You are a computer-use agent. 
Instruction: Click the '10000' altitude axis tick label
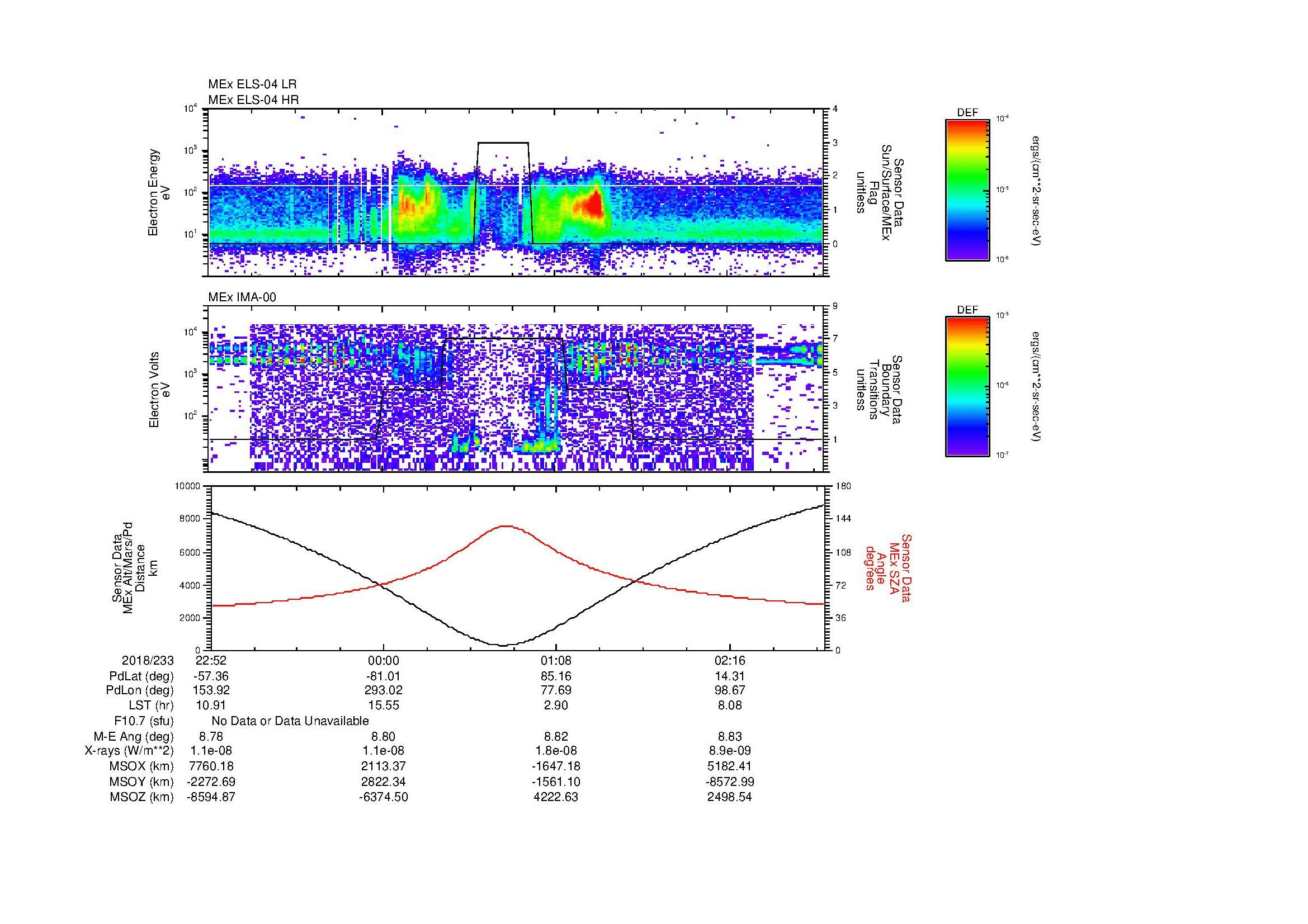coord(187,486)
